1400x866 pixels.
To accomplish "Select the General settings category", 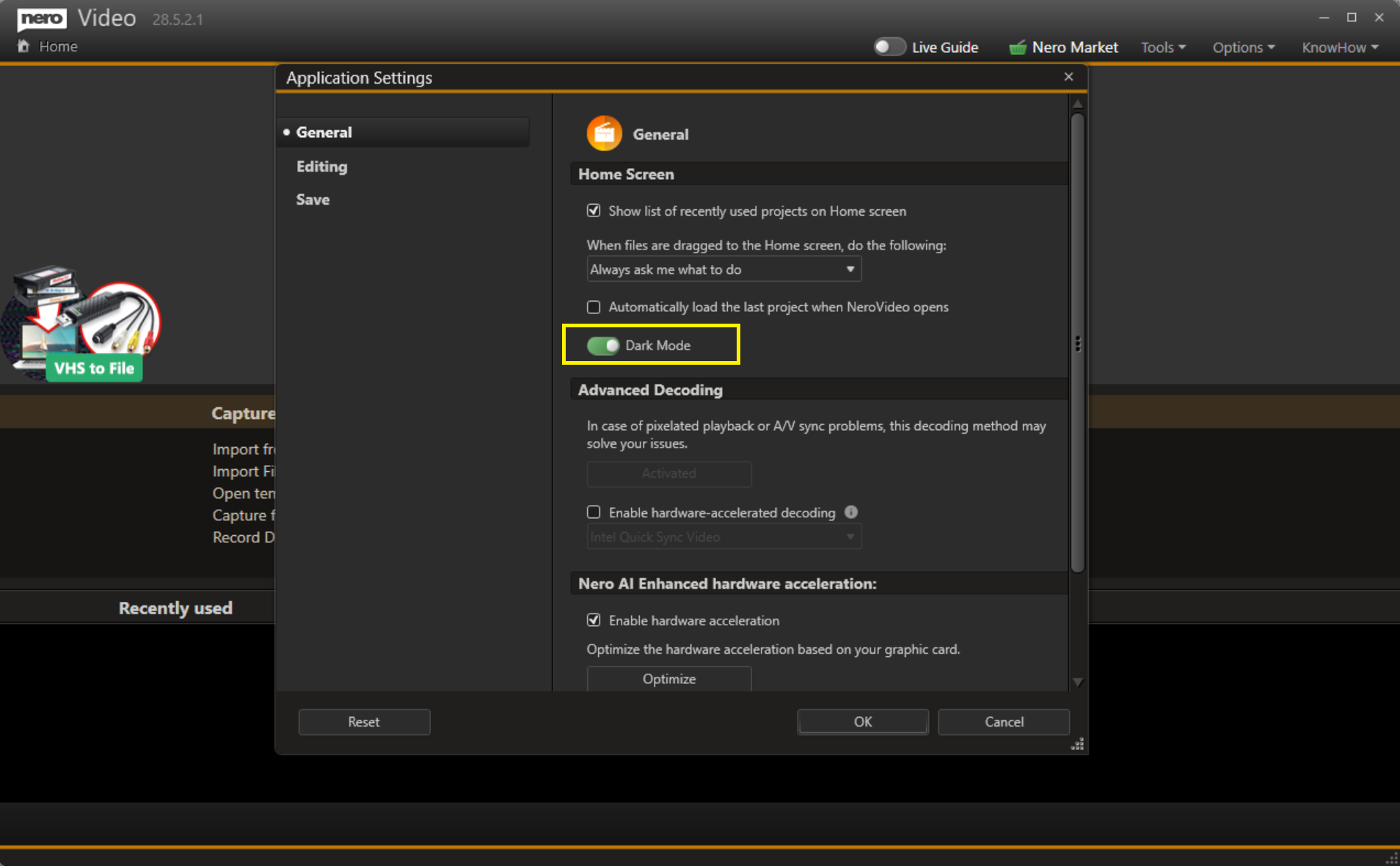I will point(404,132).
